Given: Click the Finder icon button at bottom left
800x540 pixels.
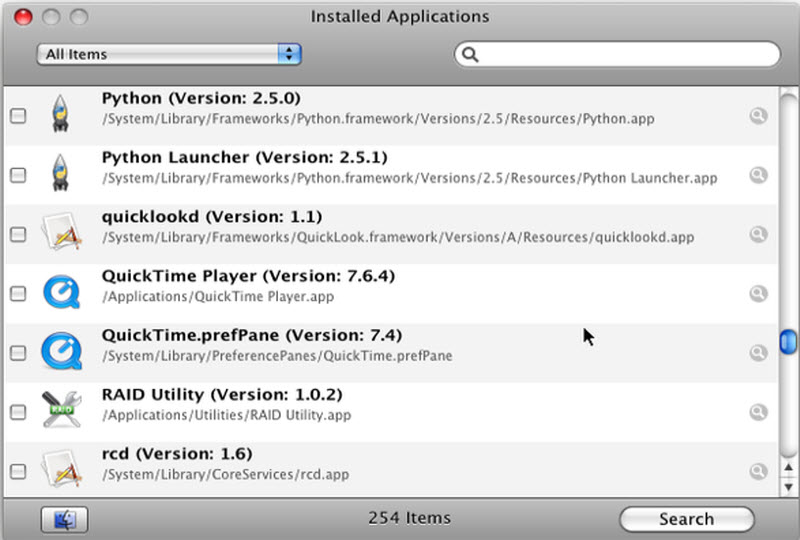Looking at the screenshot, I should point(64,520).
